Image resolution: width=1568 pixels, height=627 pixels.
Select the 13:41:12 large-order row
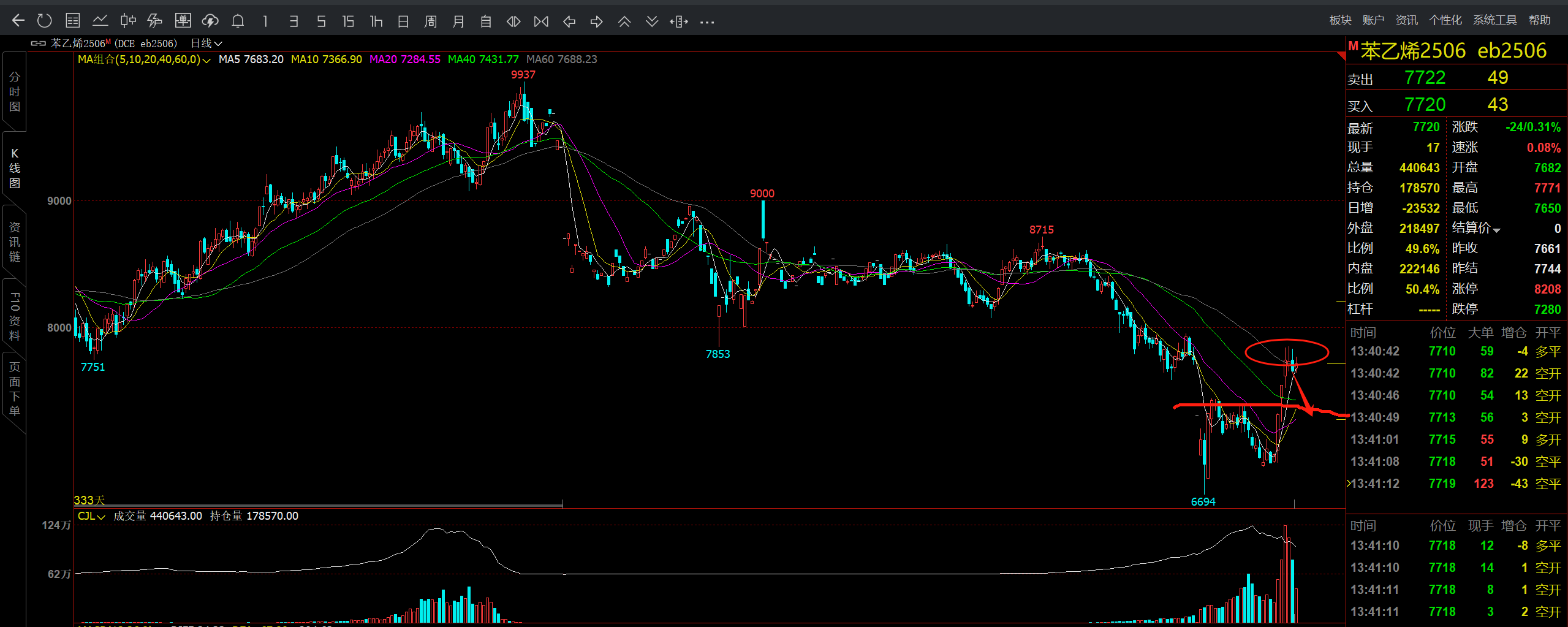(1456, 484)
